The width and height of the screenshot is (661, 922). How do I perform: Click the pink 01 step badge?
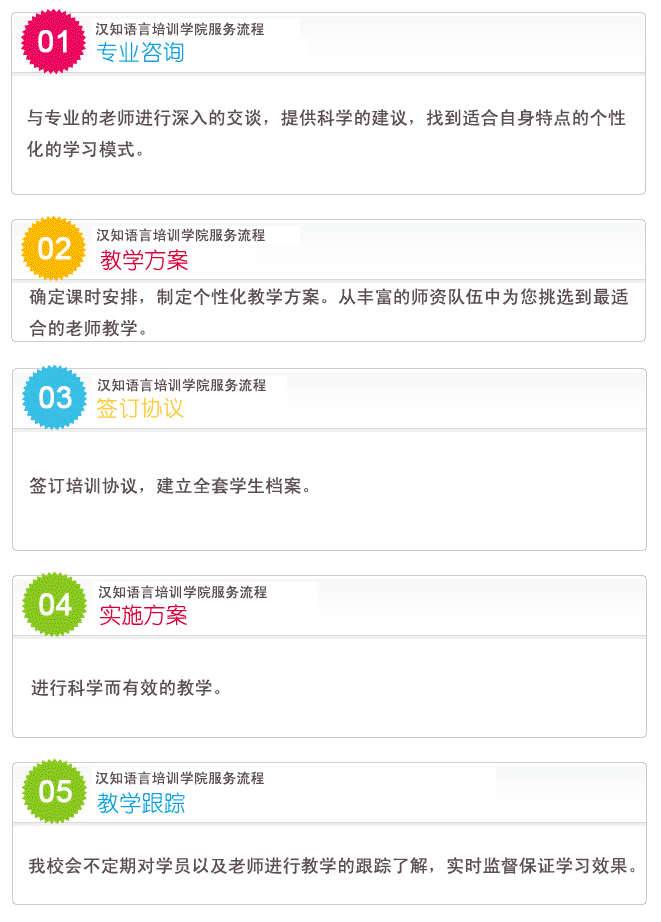click(x=54, y=42)
